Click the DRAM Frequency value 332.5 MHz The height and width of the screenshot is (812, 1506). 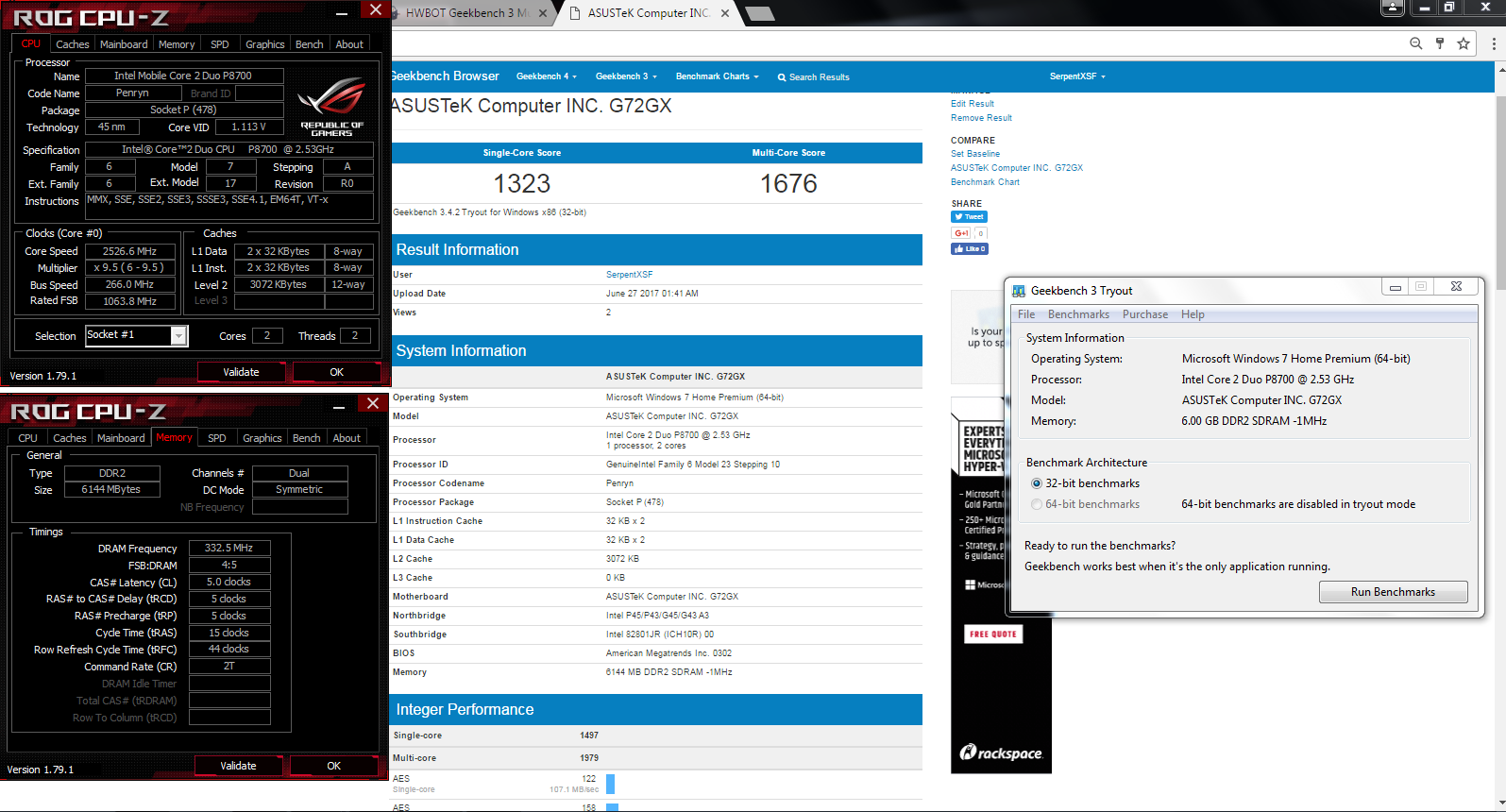click(229, 548)
